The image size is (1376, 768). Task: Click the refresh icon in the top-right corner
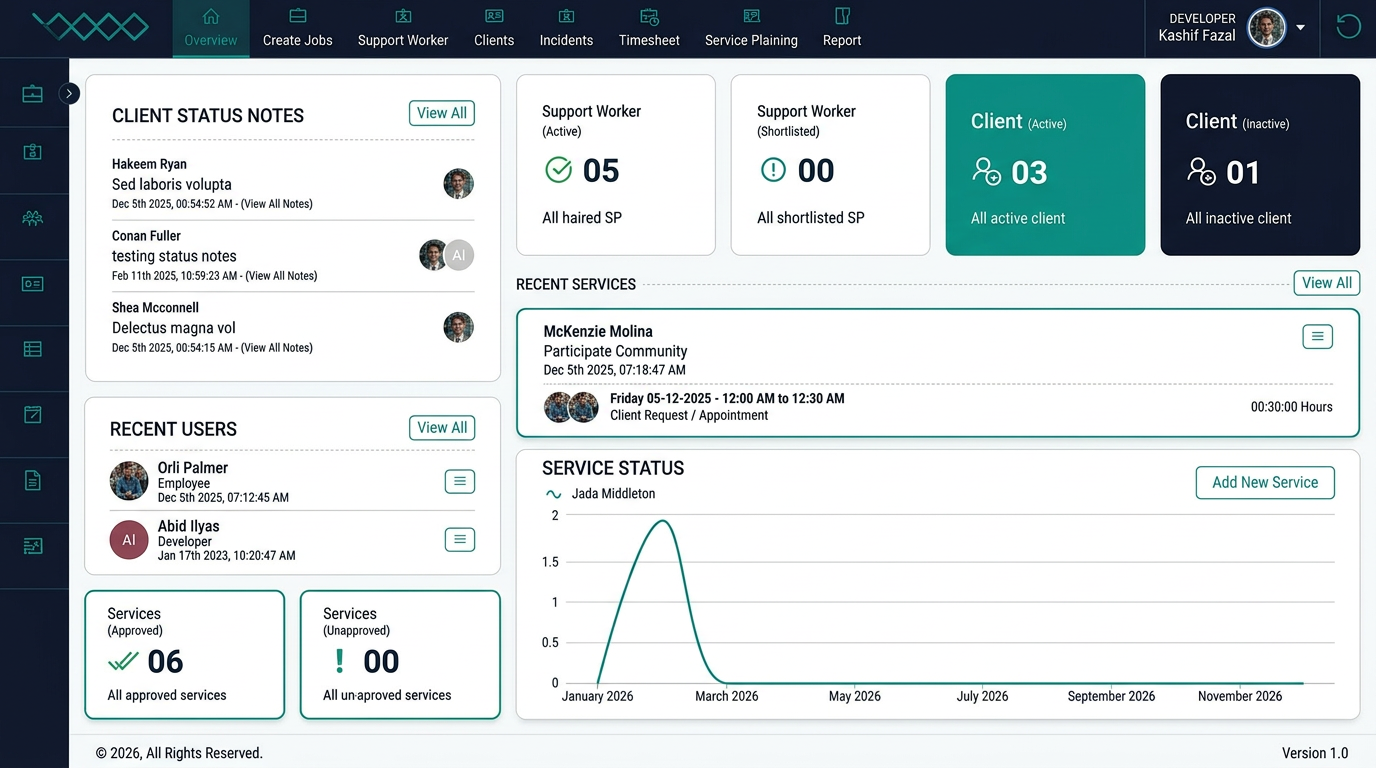click(x=1348, y=27)
